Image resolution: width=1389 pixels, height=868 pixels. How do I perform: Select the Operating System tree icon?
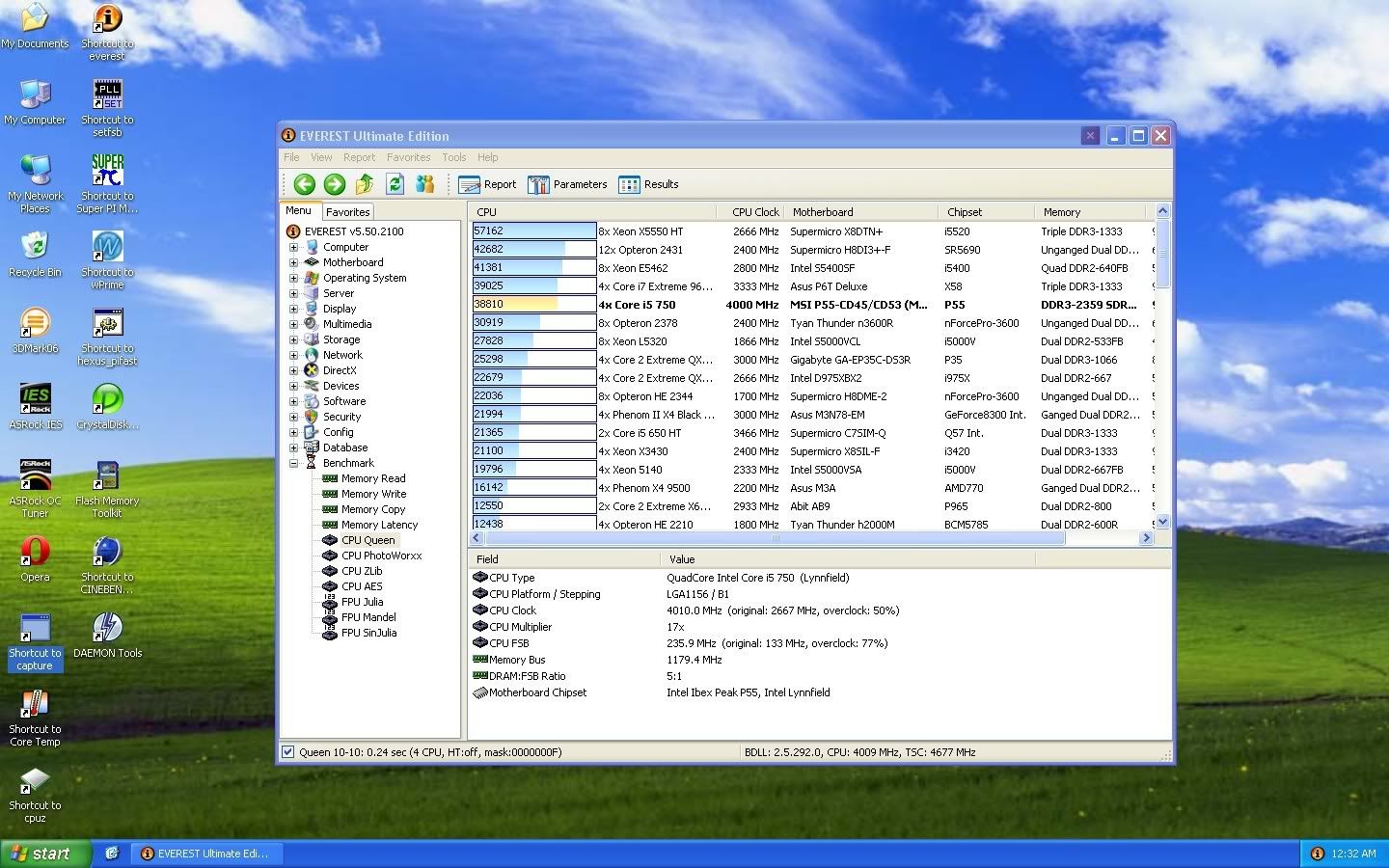point(312,278)
